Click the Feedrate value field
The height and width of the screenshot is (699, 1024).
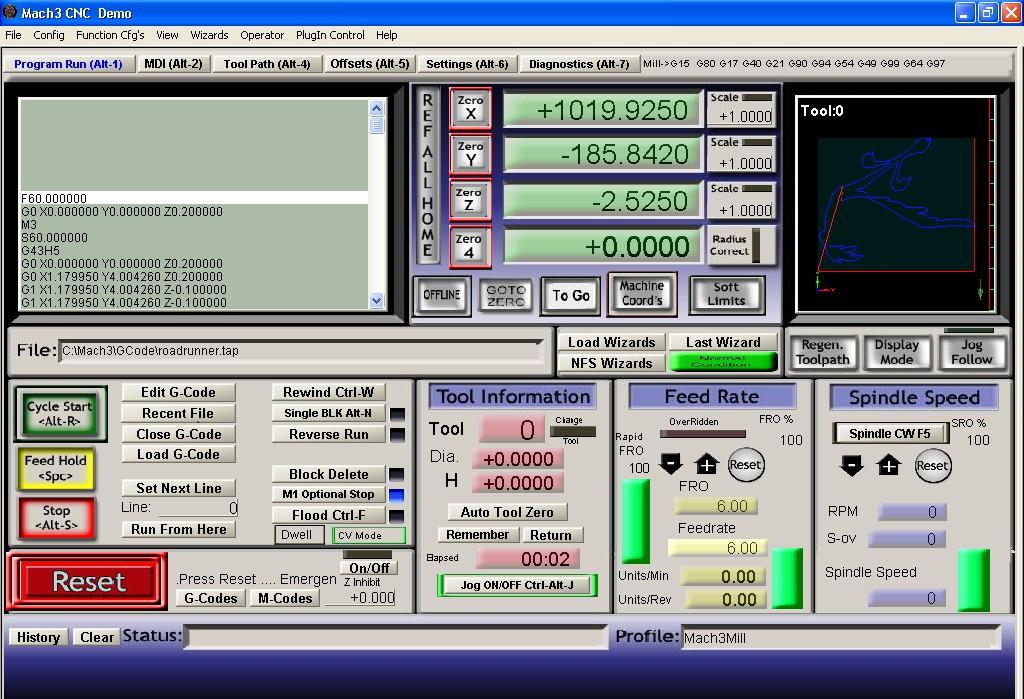pyautogui.click(x=717, y=548)
